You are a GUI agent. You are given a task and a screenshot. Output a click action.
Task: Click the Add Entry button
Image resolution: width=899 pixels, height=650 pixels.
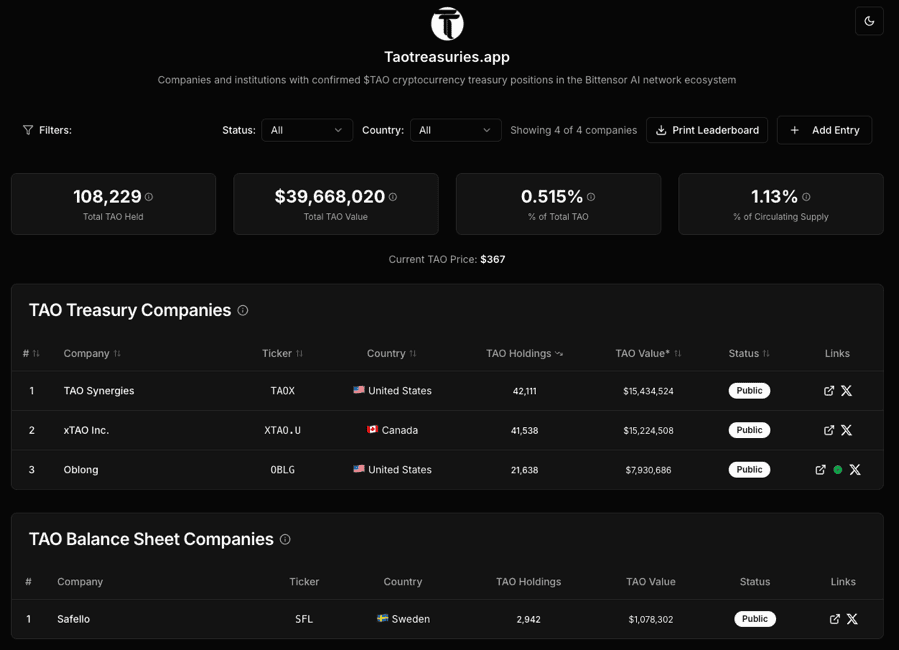tap(824, 130)
